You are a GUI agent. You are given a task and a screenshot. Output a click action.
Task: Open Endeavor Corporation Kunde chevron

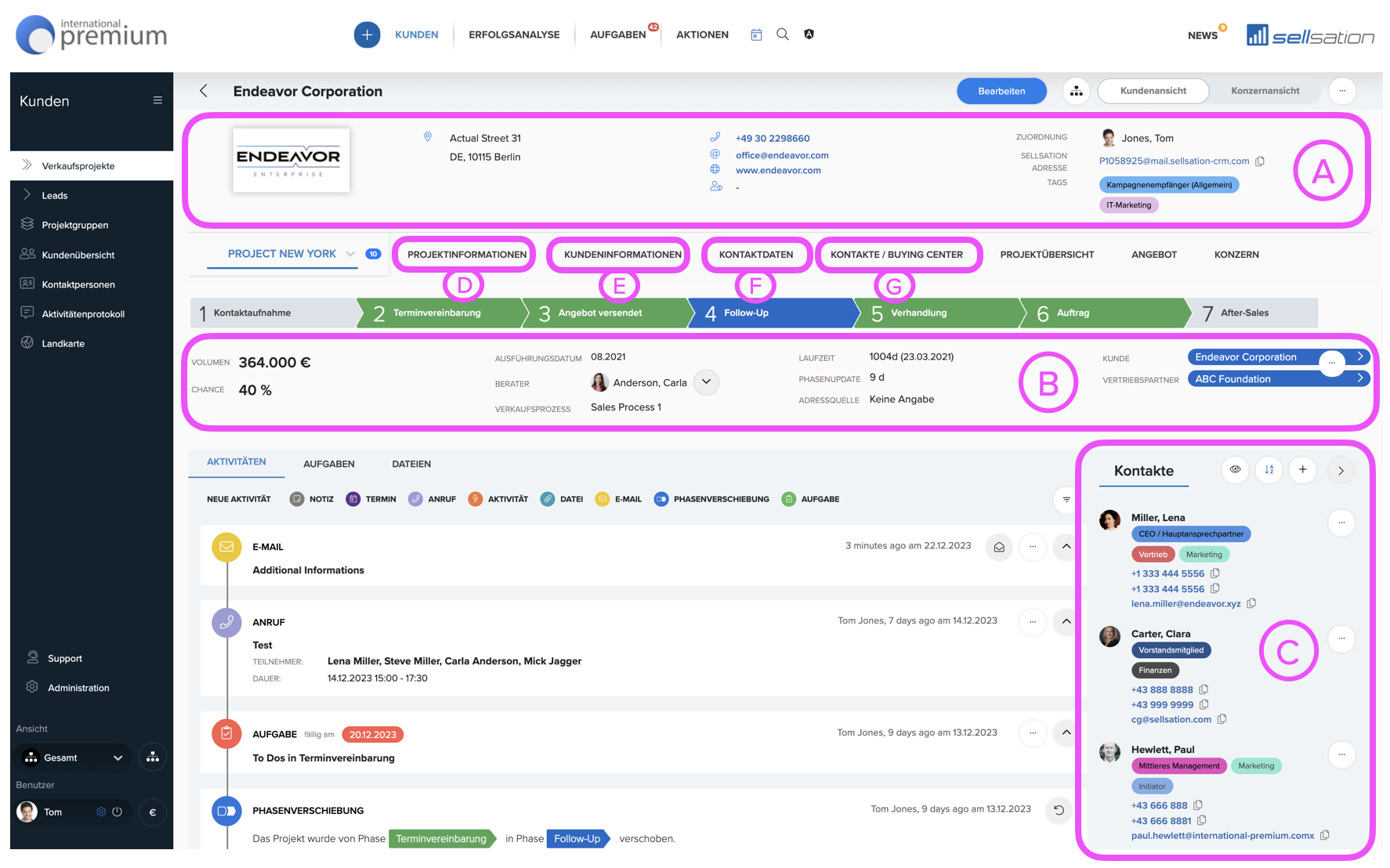1361,356
